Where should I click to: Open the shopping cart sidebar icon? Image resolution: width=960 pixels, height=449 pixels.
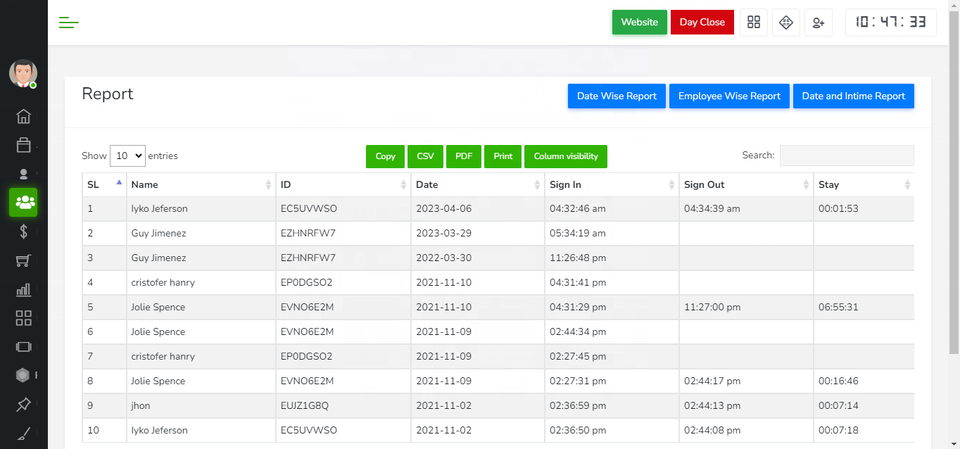coord(24,261)
